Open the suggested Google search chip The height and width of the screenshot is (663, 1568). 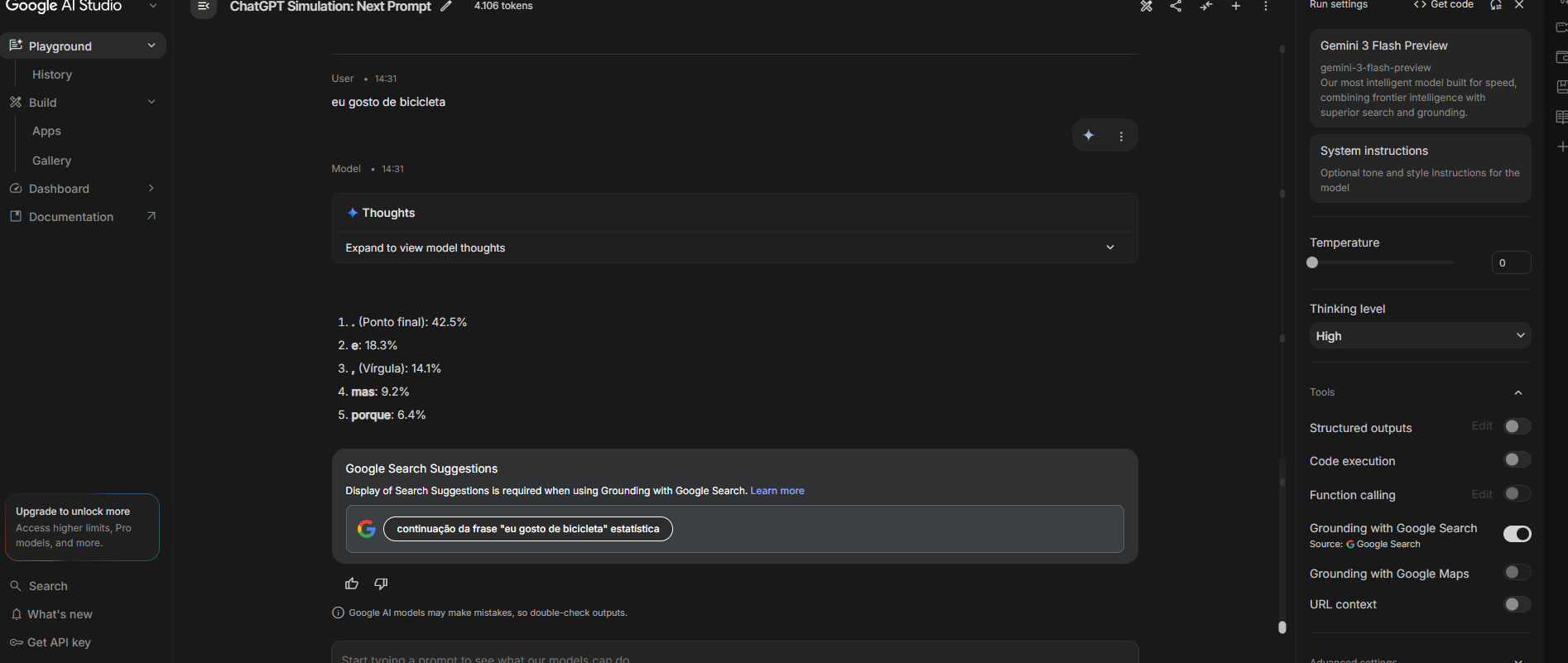coord(528,529)
